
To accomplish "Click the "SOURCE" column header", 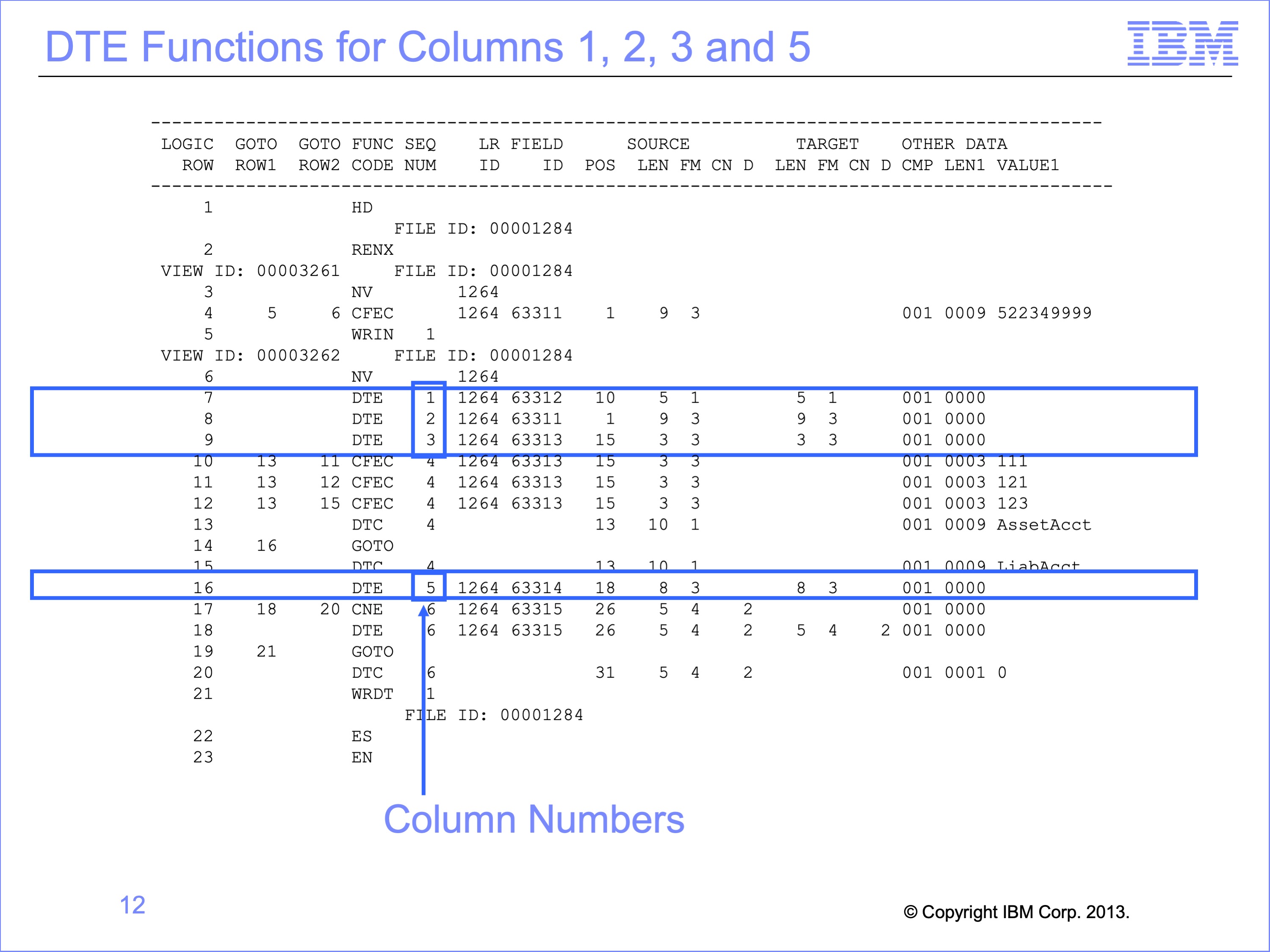I will click(658, 144).
